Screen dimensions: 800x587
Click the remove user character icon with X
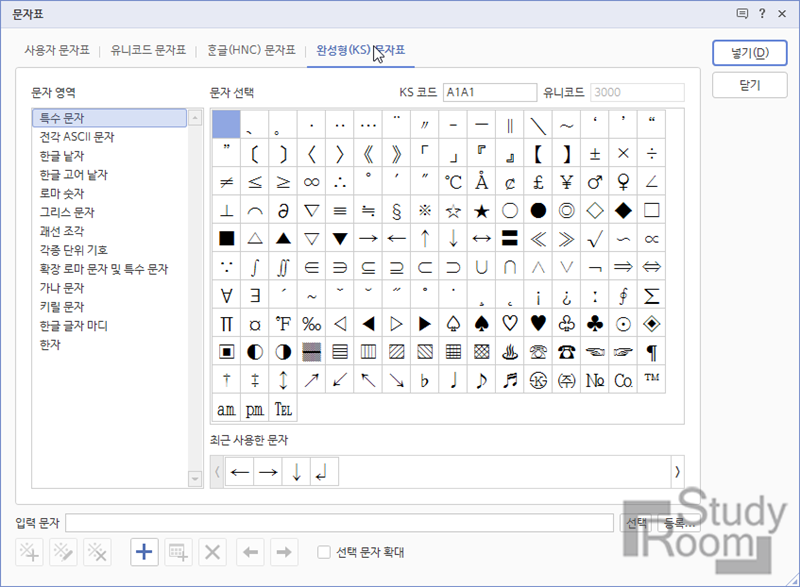97,552
